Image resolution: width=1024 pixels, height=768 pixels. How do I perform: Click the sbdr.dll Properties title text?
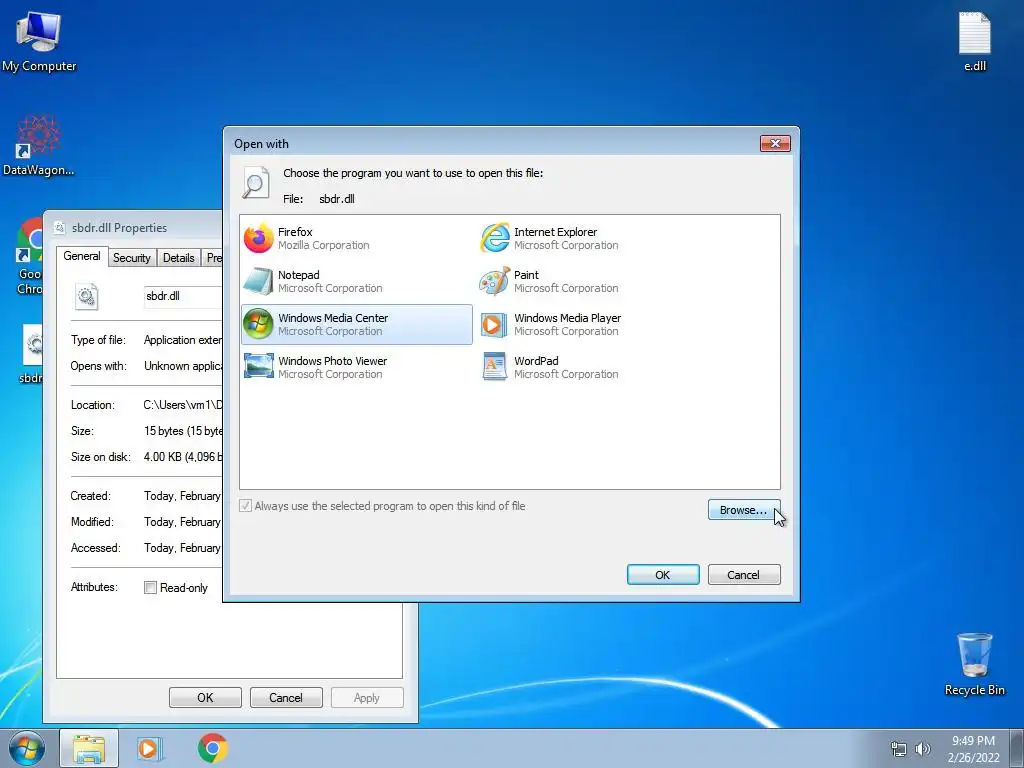pyautogui.click(x=120, y=228)
